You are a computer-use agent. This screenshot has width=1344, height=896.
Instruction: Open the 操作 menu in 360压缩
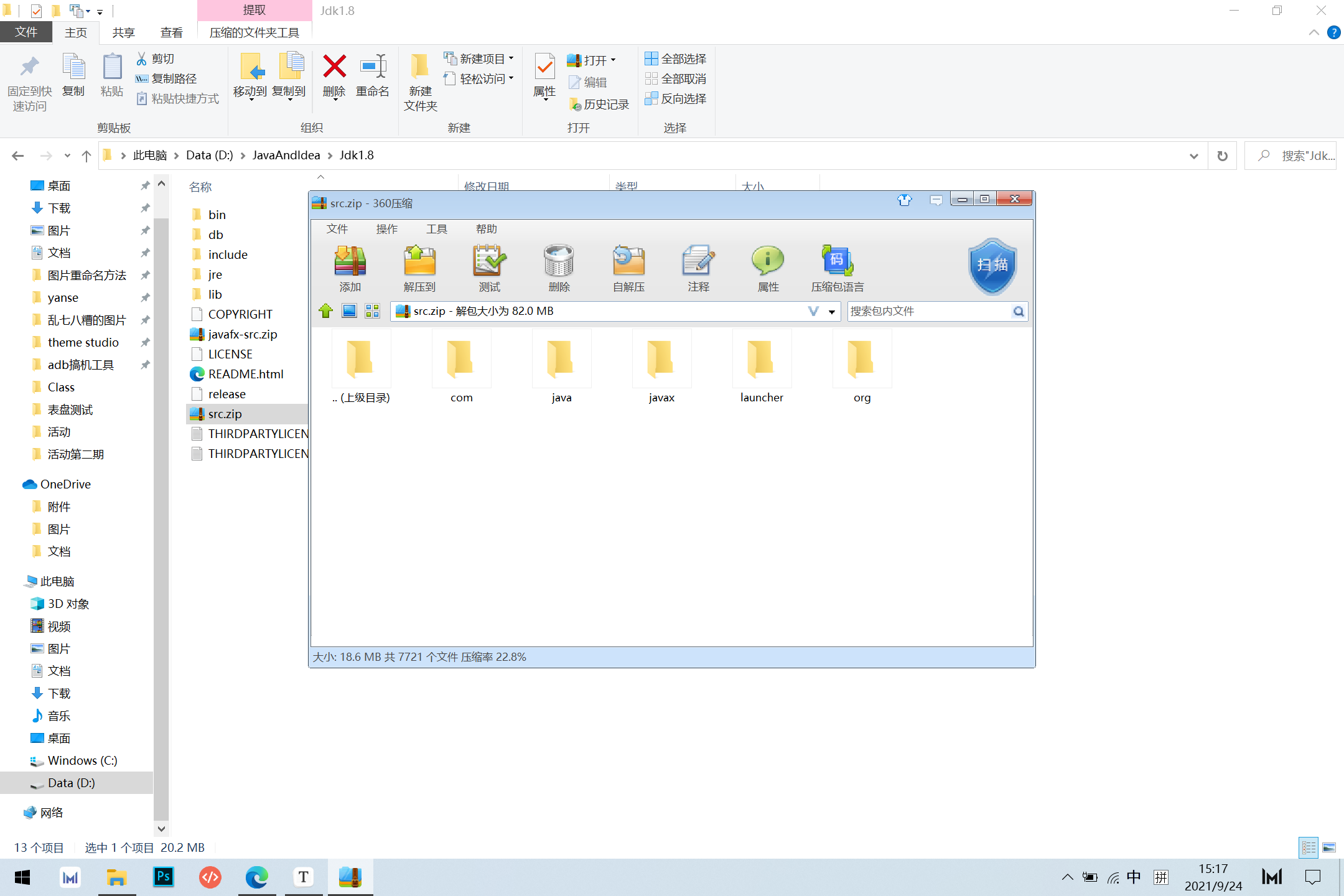pyautogui.click(x=386, y=229)
